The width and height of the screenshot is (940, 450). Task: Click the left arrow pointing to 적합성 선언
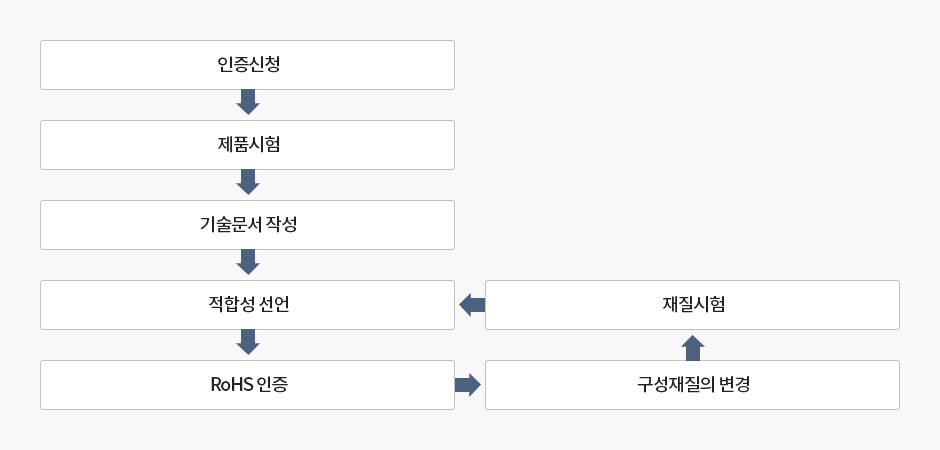tap(471, 305)
